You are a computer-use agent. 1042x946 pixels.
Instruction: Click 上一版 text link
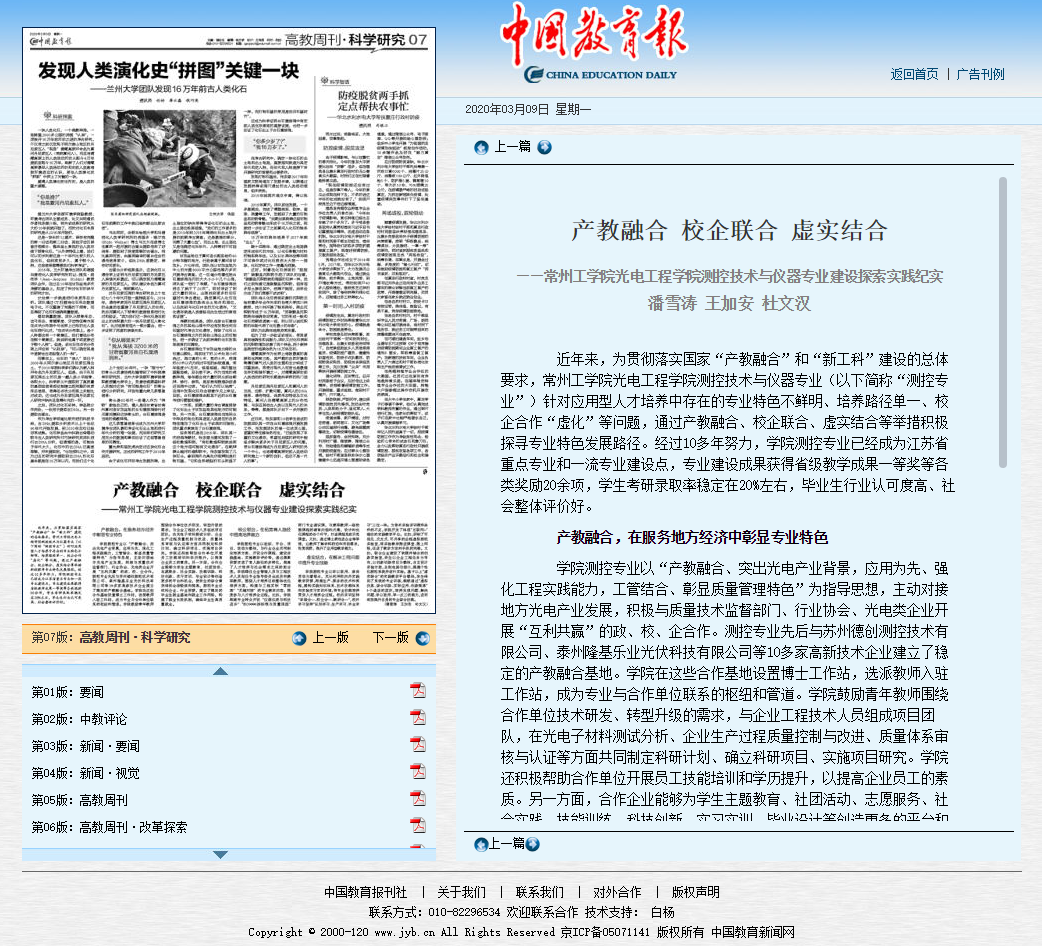330,638
